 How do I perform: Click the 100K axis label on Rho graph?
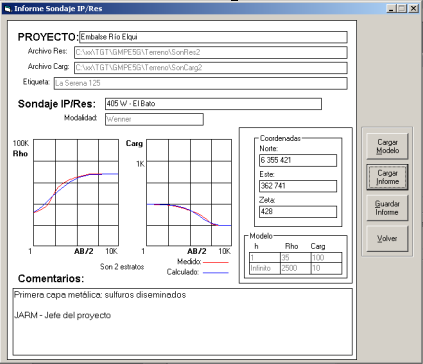point(21,143)
